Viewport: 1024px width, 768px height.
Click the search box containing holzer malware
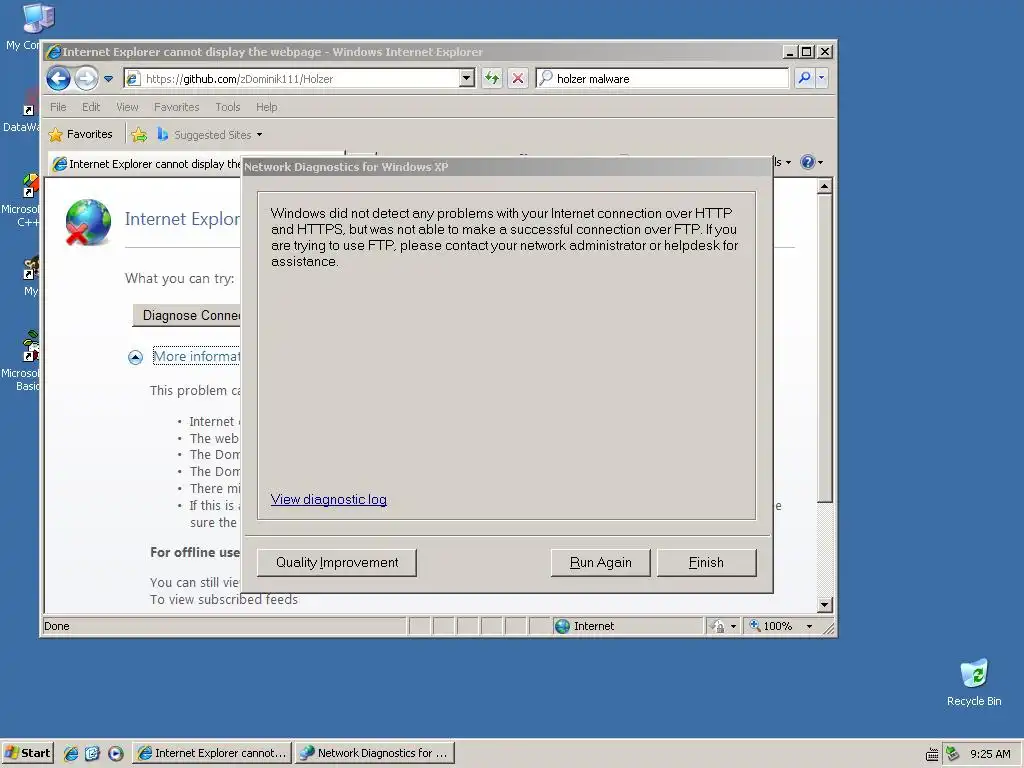[662, 79]
